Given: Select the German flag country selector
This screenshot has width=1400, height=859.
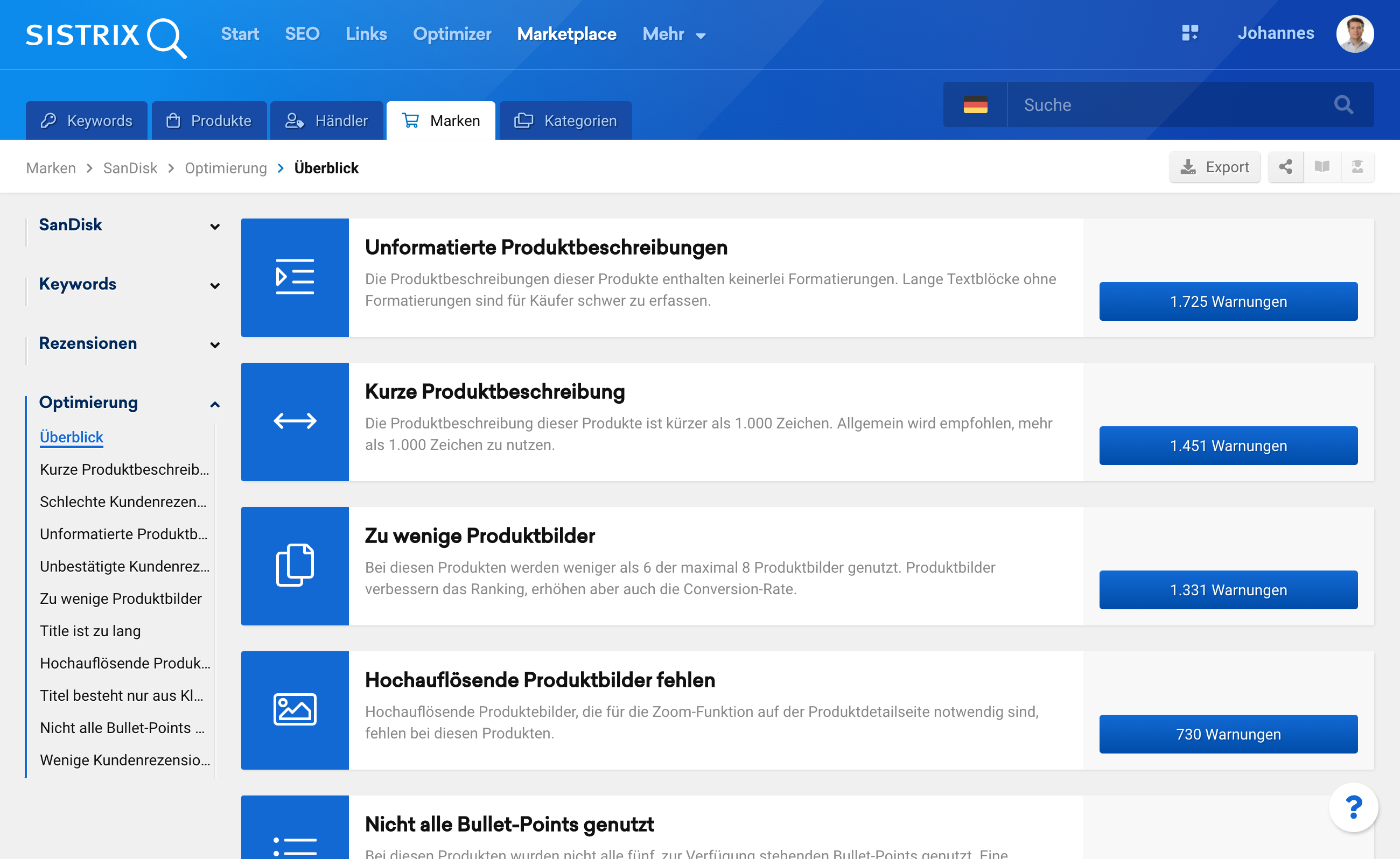Looking at the screenshot, I should tap(975, 105).
